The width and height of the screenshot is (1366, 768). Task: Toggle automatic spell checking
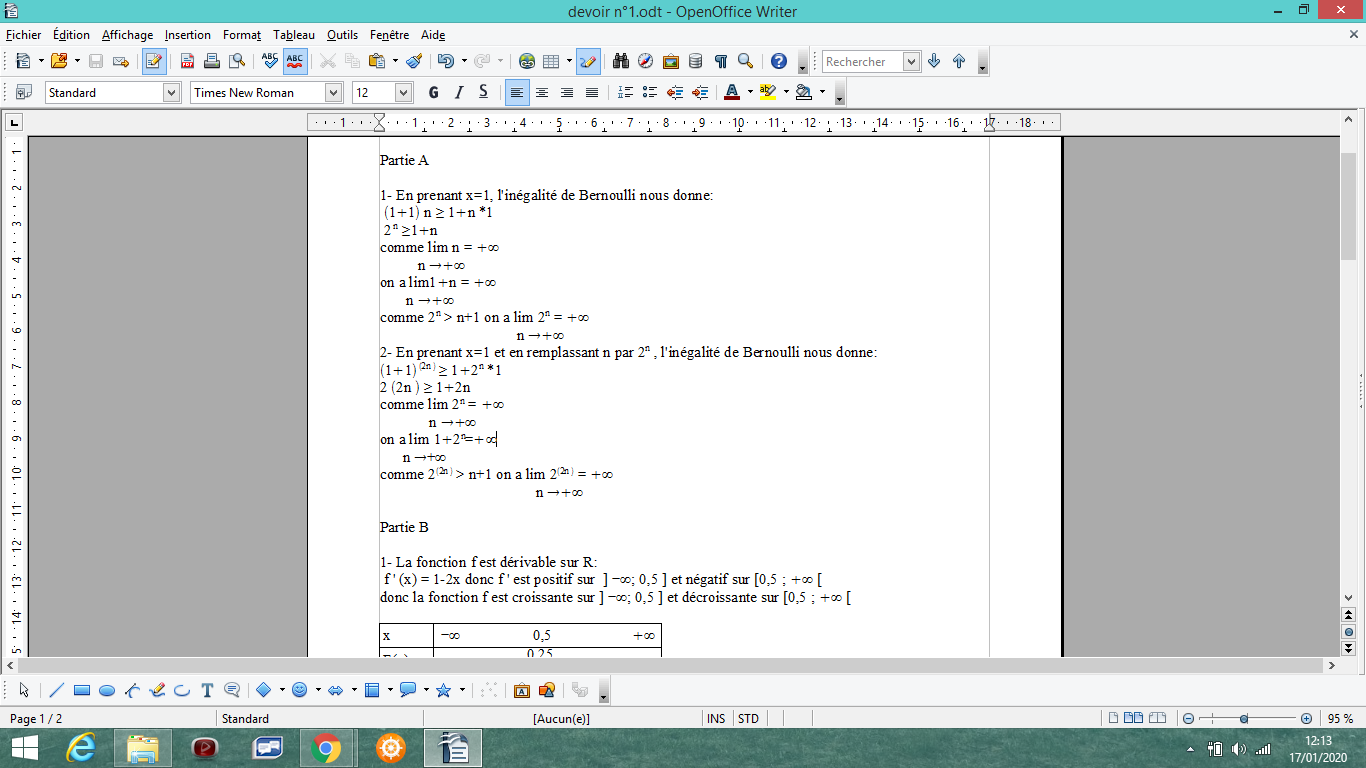tap(295, 61)
